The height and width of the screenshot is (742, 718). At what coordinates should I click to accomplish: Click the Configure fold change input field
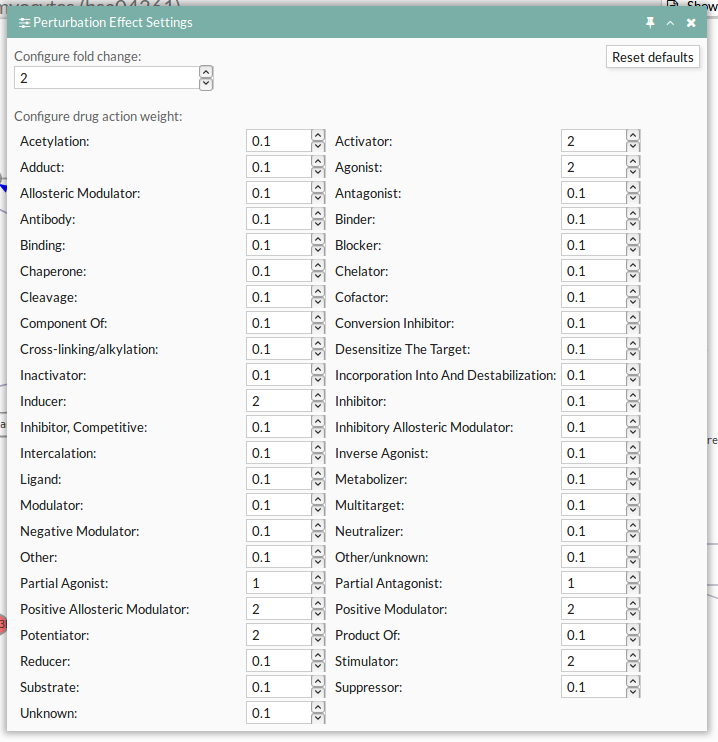[x=106, y=78]
